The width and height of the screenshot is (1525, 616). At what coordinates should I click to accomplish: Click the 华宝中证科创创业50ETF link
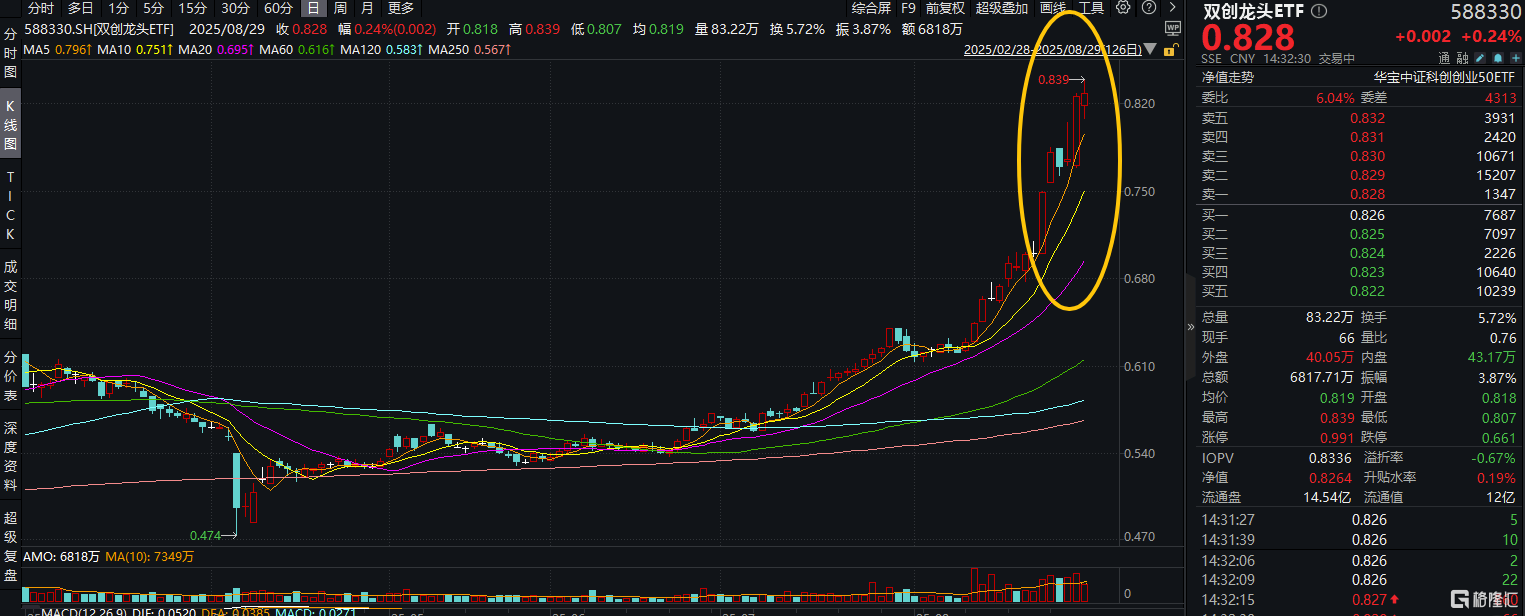pyautogui.click(x=1445, y=77)
